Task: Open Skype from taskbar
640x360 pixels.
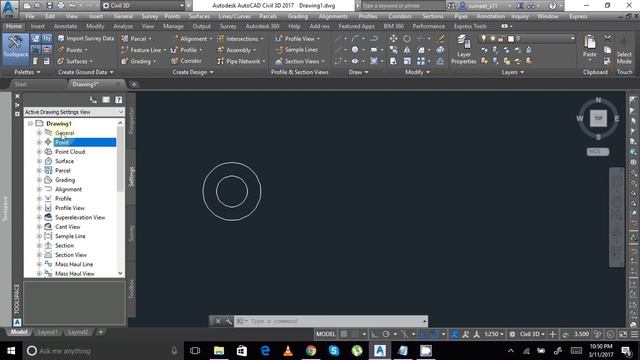Action: coord(334,351)
